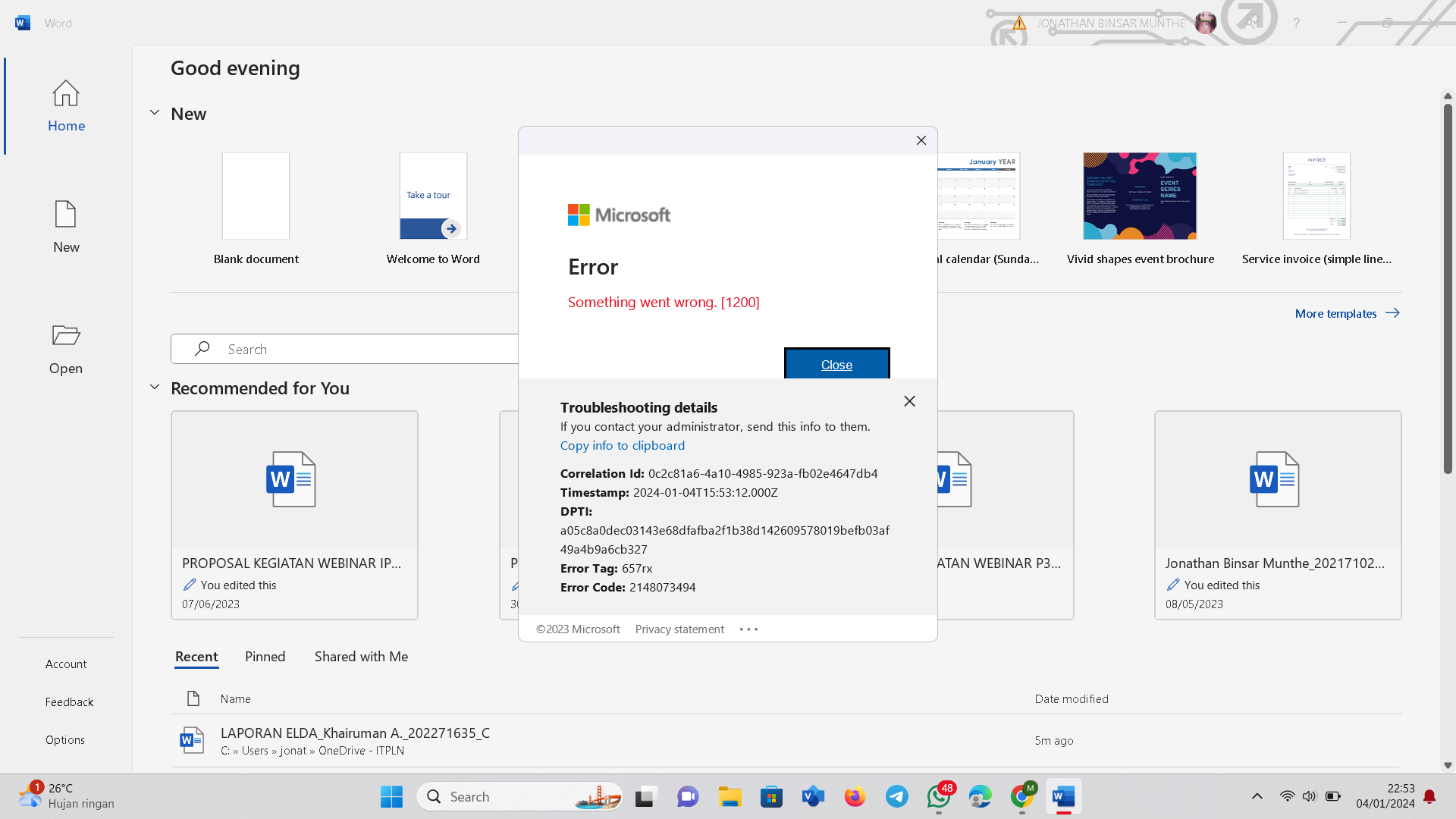Open WhatsApp from the taskbar
The height and width of the screenshot is (819, 1456).
click(938, 796)
